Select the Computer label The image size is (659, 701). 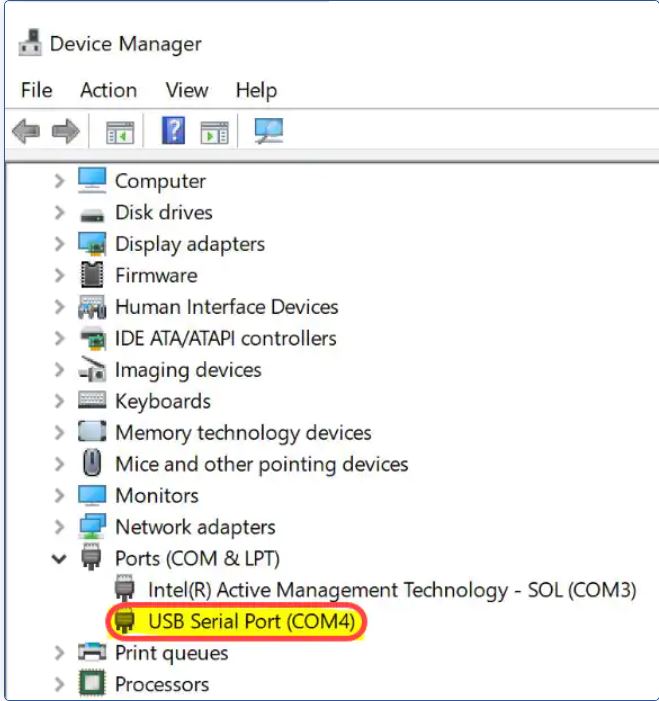[161, 182]
